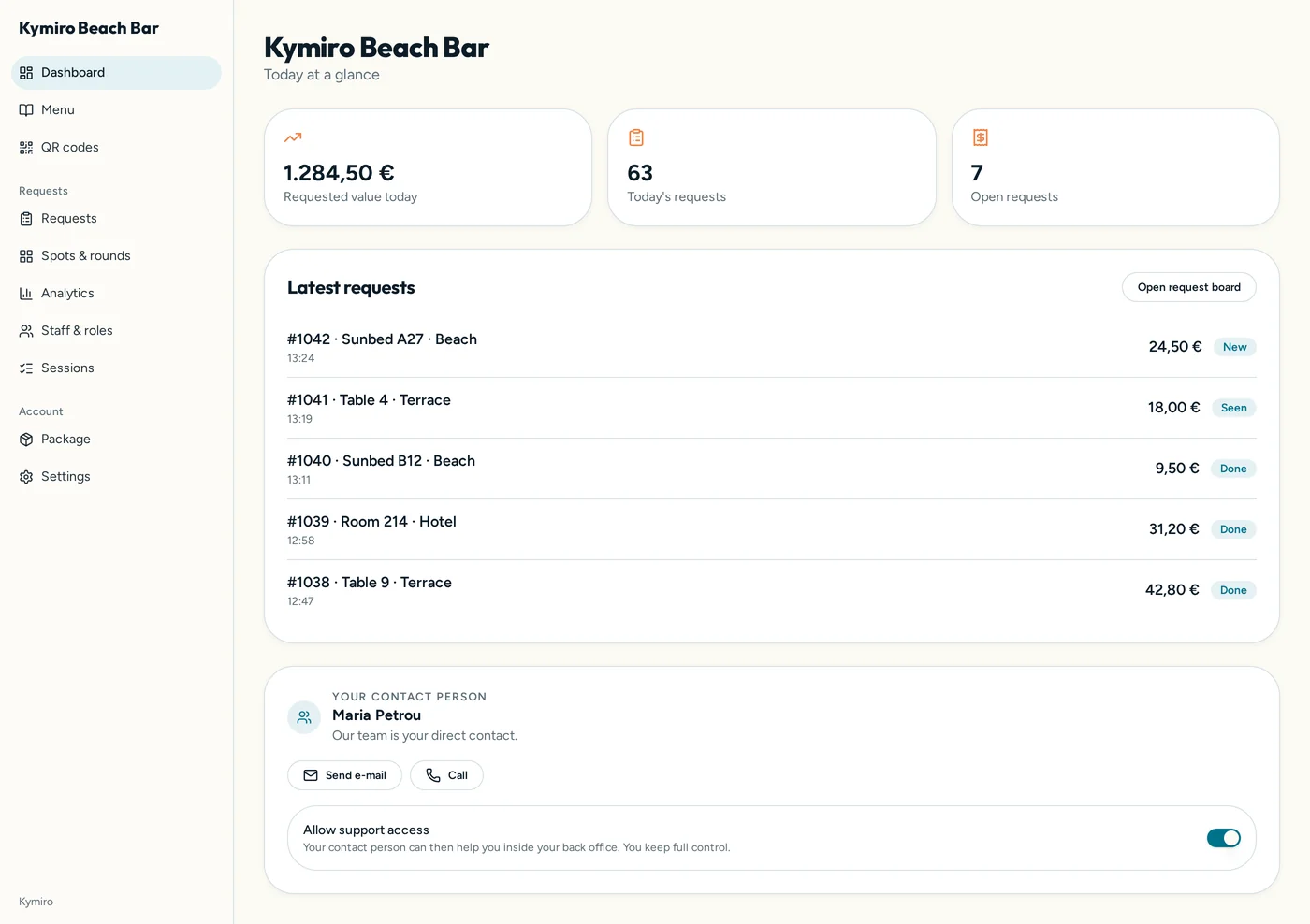Click Done badge for request #1040

pyautogui.click(x=1233, y=469)
